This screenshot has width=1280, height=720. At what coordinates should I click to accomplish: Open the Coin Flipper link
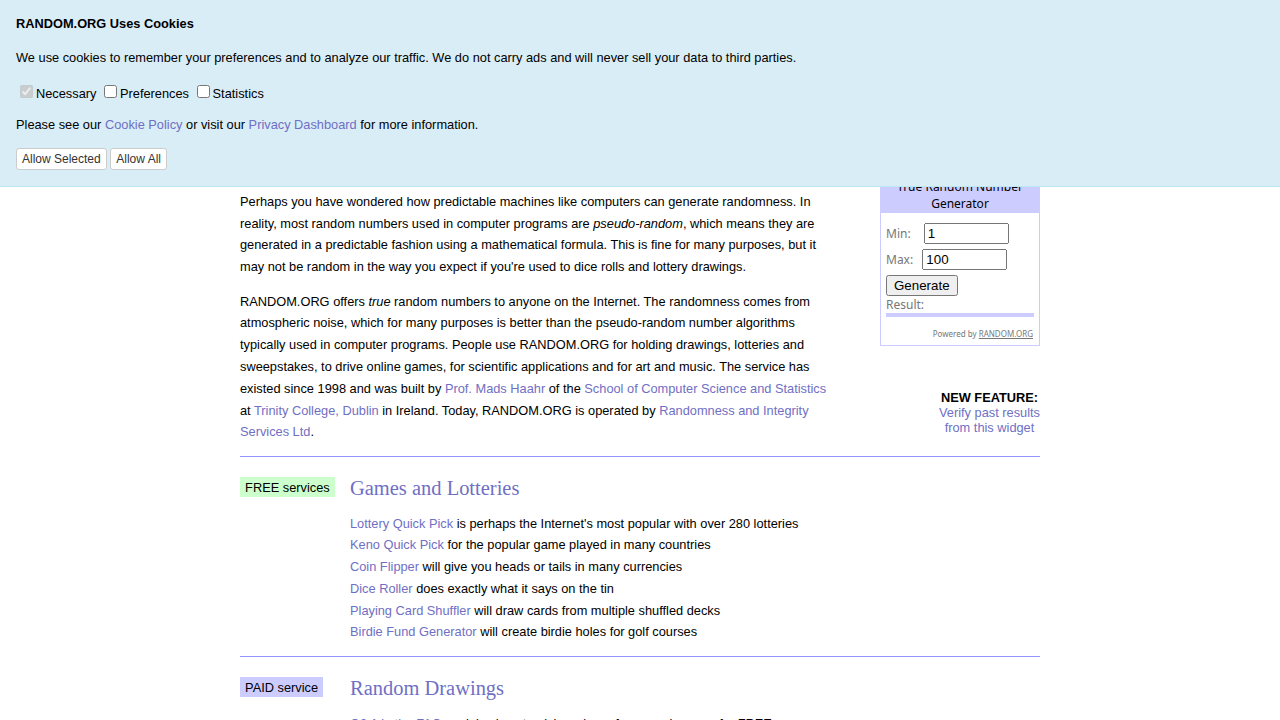(384, 567)
